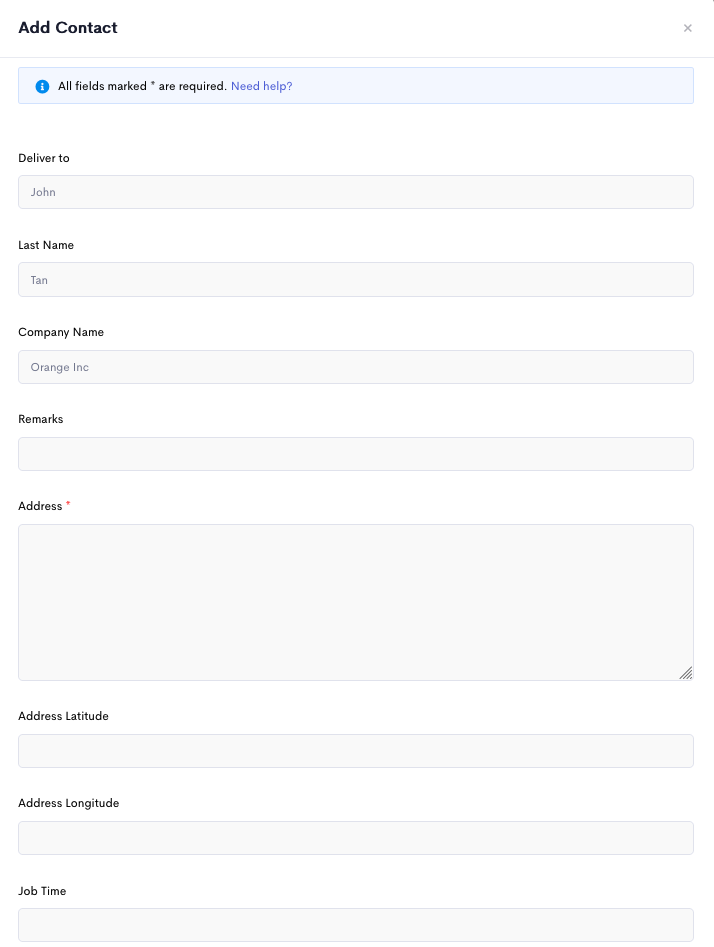This screenshot has height=947, width=714.
Task: Click the Remarks label above its field
Action: 40,419
